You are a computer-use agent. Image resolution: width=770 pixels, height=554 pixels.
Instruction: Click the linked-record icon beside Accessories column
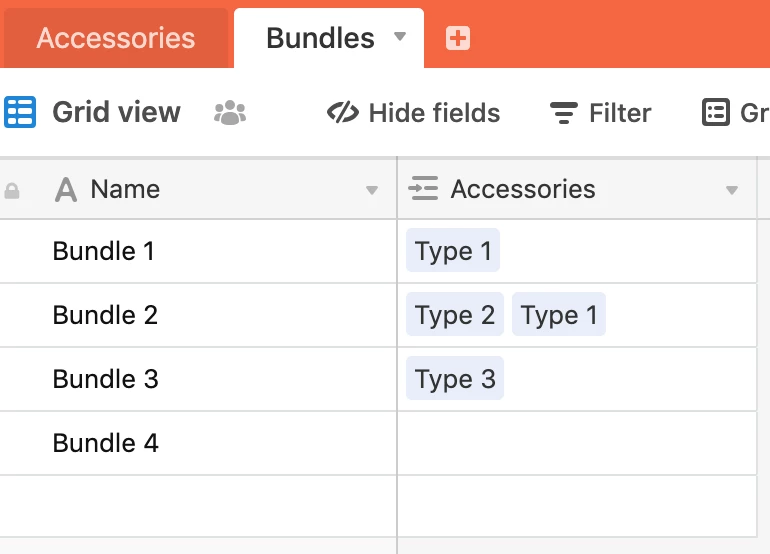(423, 189)
